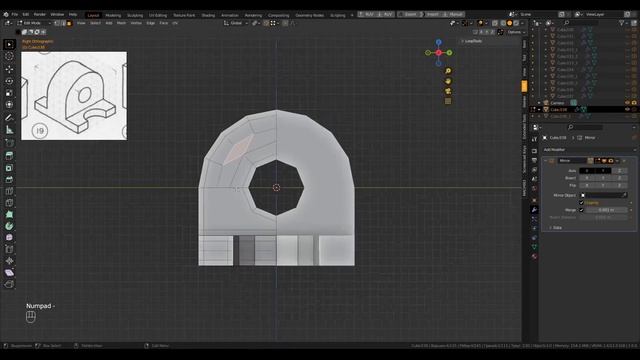Image resolution: width=640 pixels, height=360 pixels.
Task: Select the Scale tool
Action: pyautogui.click(x=9, y=93)
